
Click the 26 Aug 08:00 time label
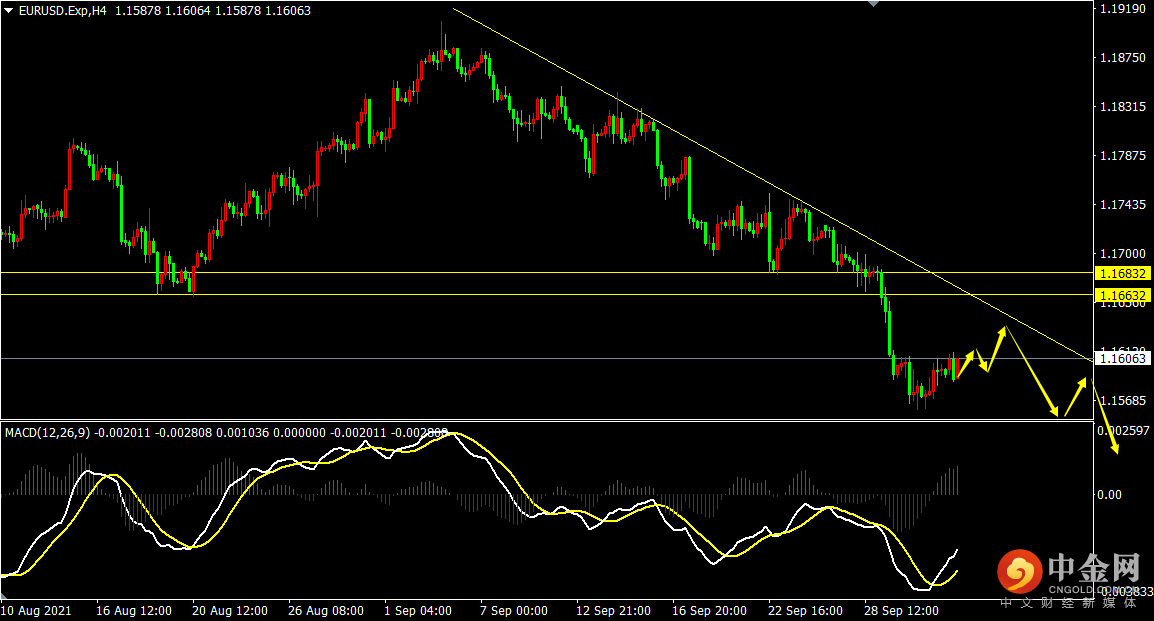[326, 611]
